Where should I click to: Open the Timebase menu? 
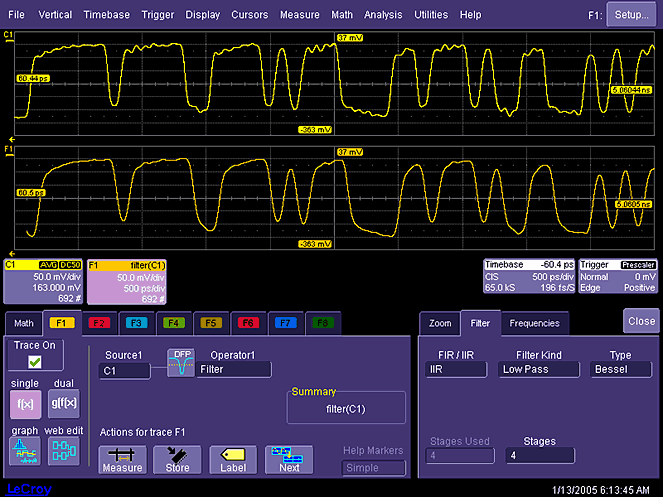click(x=106, y=15)
